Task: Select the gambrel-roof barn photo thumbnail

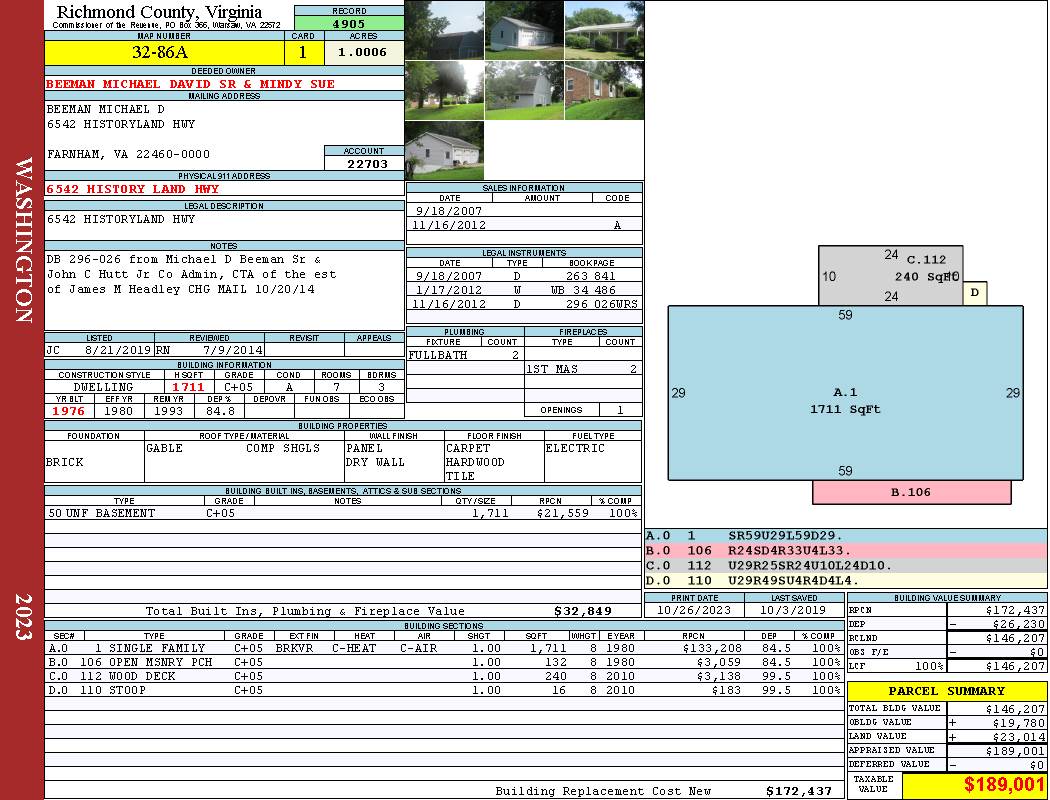Action: [x=524, y=90]
